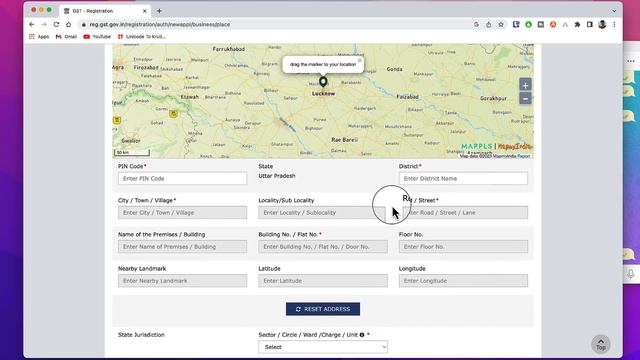Click the map location marker
Image resolution: width=640 pixels, height=360 pixels.
[323, 82]
